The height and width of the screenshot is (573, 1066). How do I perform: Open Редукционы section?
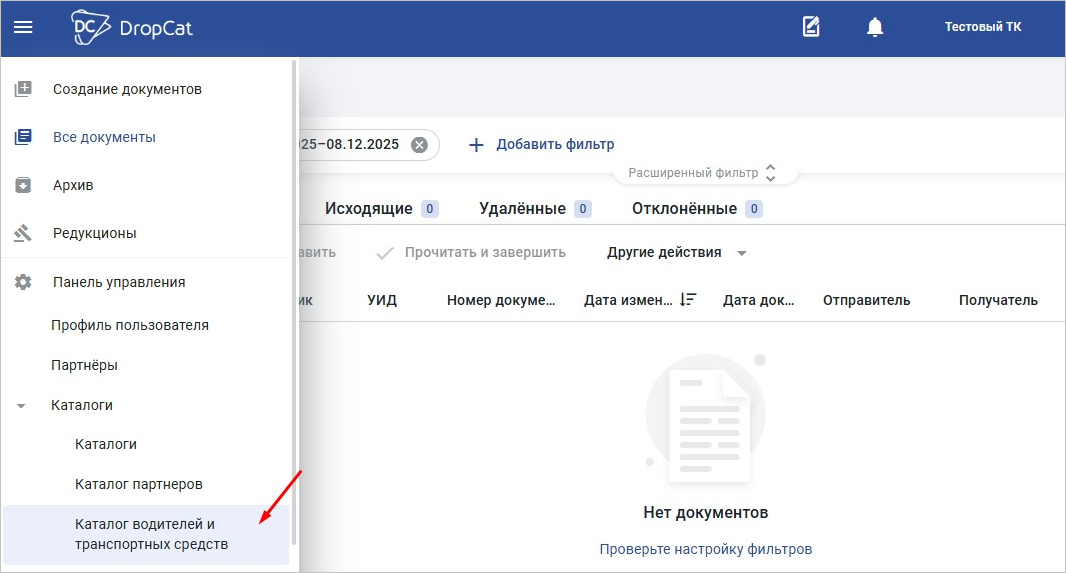(x=94, y=233)
